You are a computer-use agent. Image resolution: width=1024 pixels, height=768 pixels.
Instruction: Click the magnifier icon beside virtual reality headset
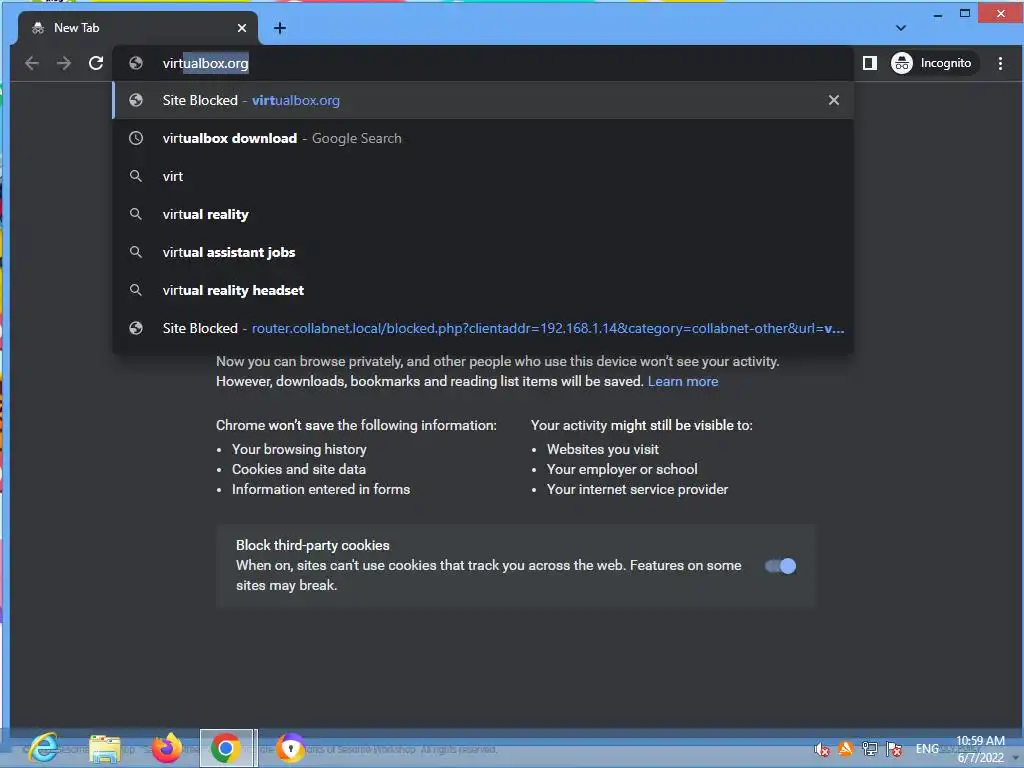click(136, 290)
